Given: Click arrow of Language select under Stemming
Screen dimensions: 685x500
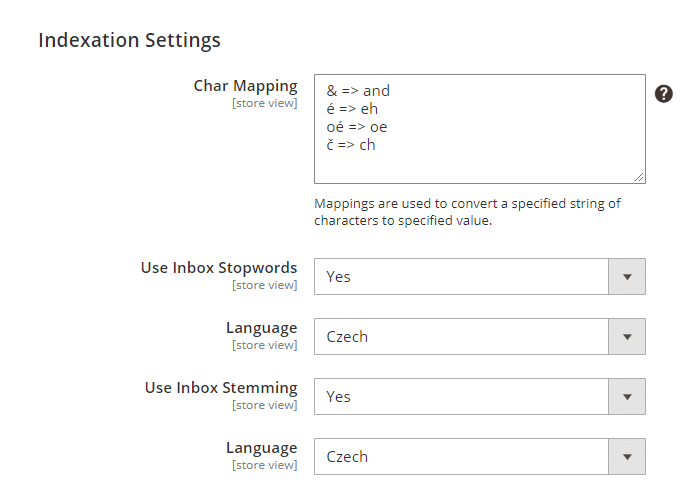Looking at the screenshot, I should pyautogui.click(x=627, y=457).
